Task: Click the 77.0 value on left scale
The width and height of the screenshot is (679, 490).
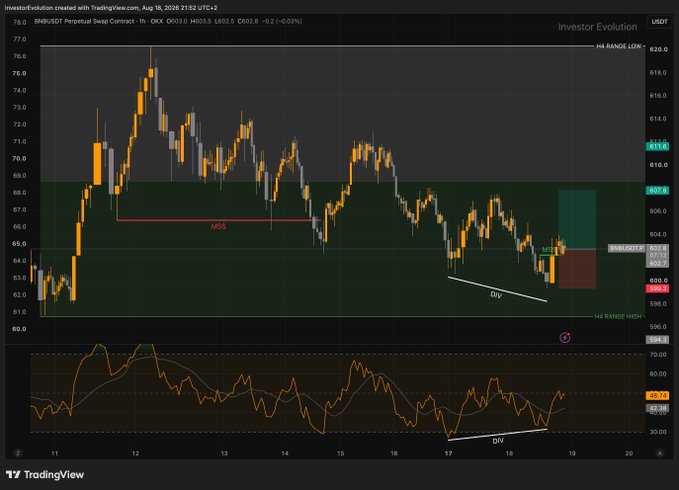Action: (19, 39)
